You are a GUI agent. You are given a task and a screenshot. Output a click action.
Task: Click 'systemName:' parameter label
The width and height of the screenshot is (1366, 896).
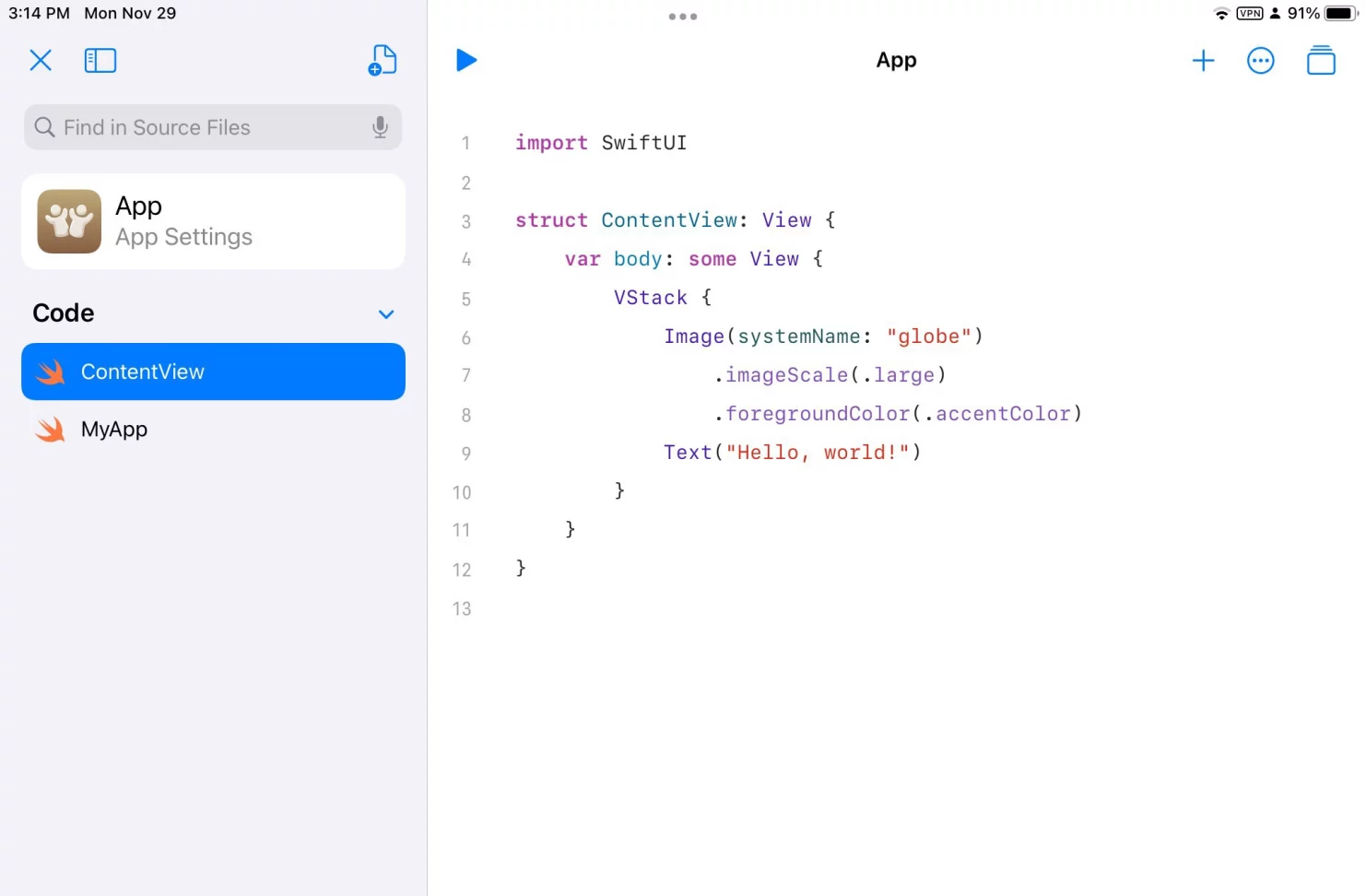805,336
